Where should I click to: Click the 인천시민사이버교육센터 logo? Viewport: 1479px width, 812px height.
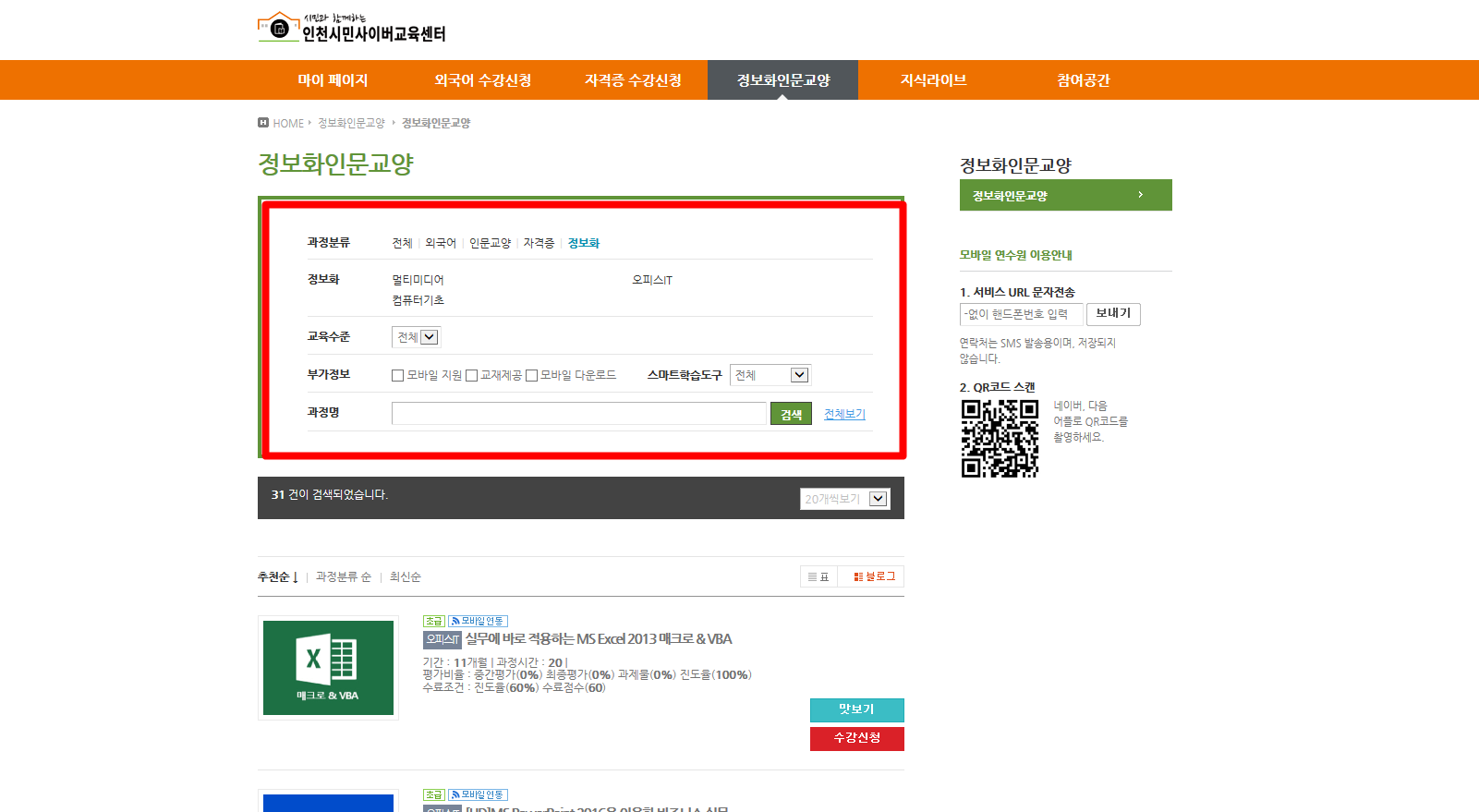coord(352,28)
